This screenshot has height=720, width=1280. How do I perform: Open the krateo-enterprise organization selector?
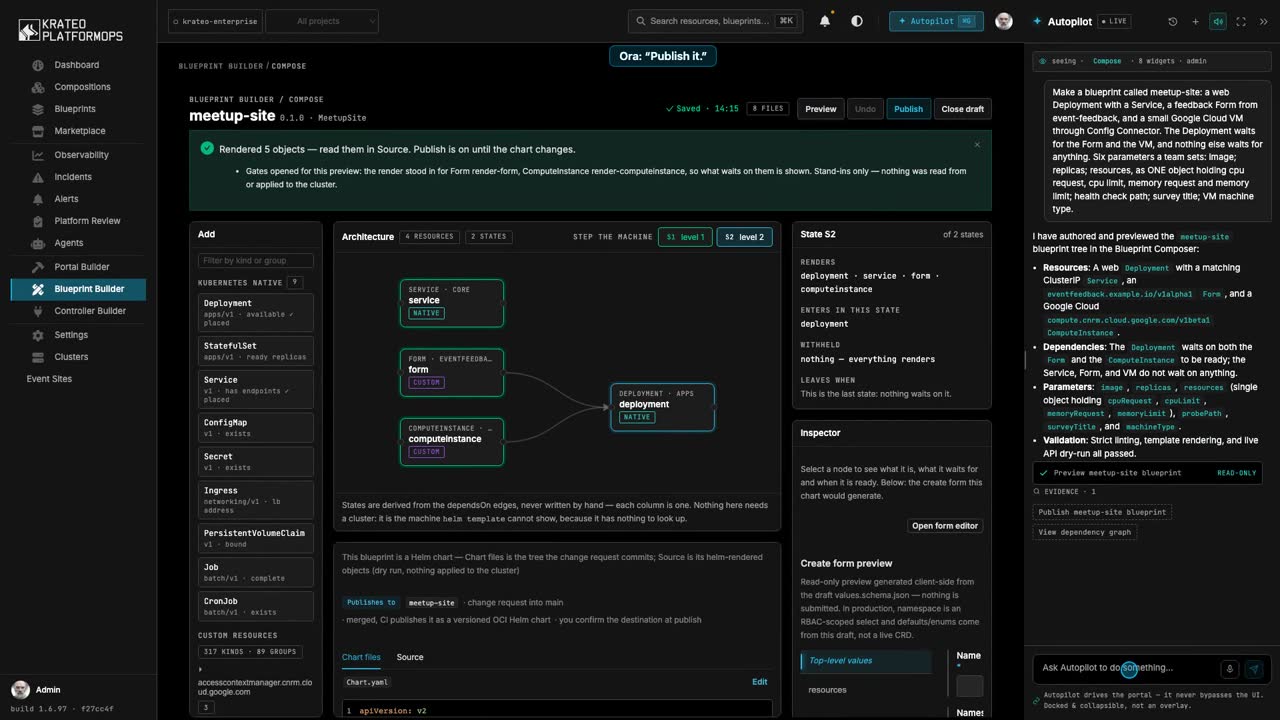tap(213, 21)
